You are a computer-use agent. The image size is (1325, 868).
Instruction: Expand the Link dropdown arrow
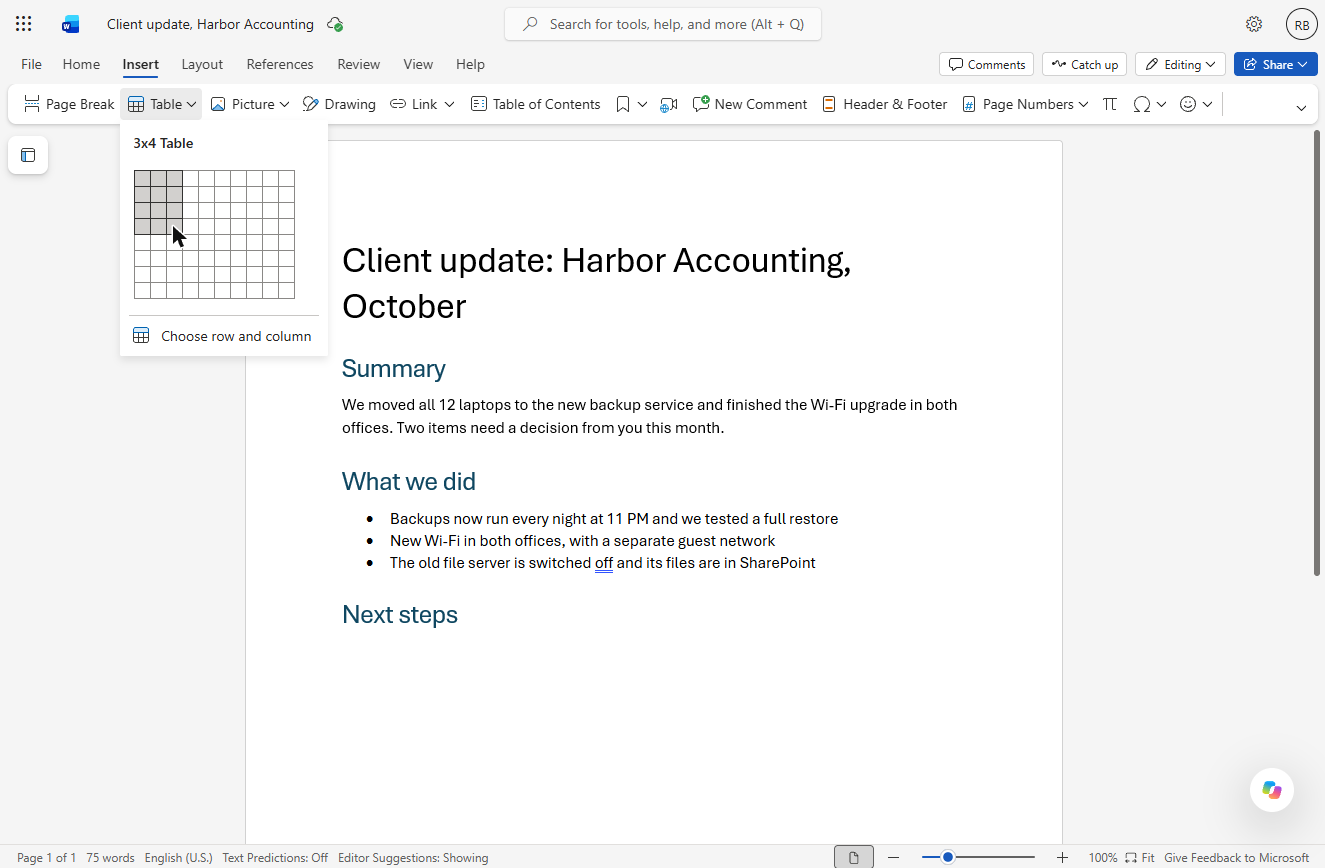(x=449, y=104)
